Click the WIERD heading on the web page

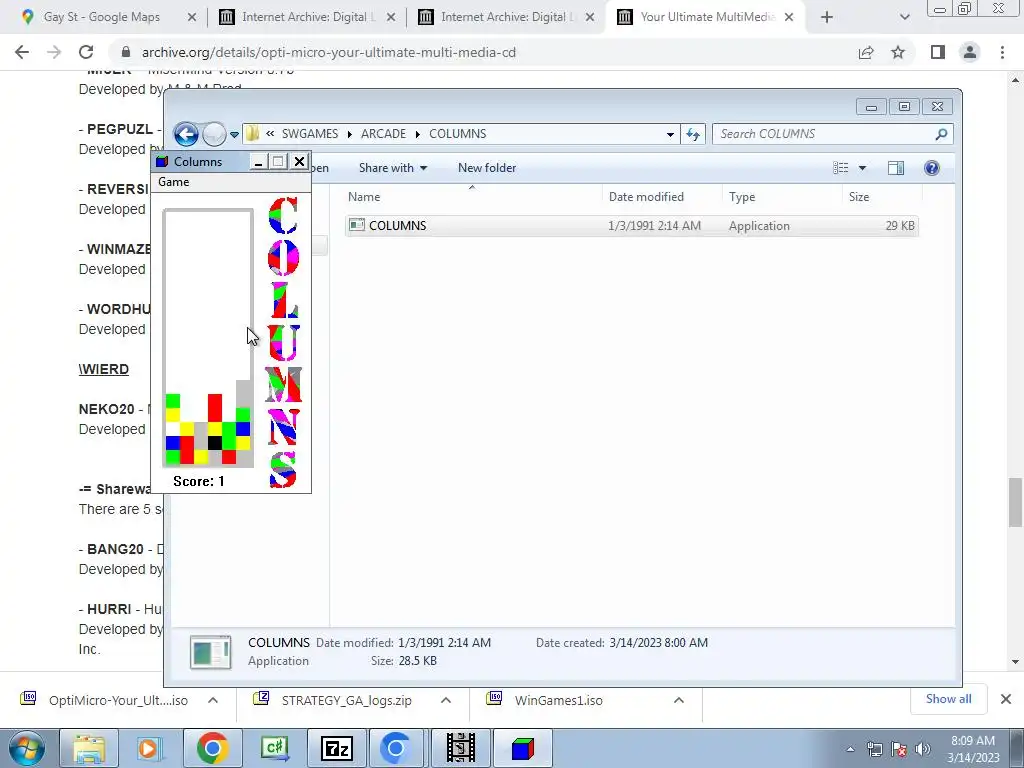click(104, 370)
